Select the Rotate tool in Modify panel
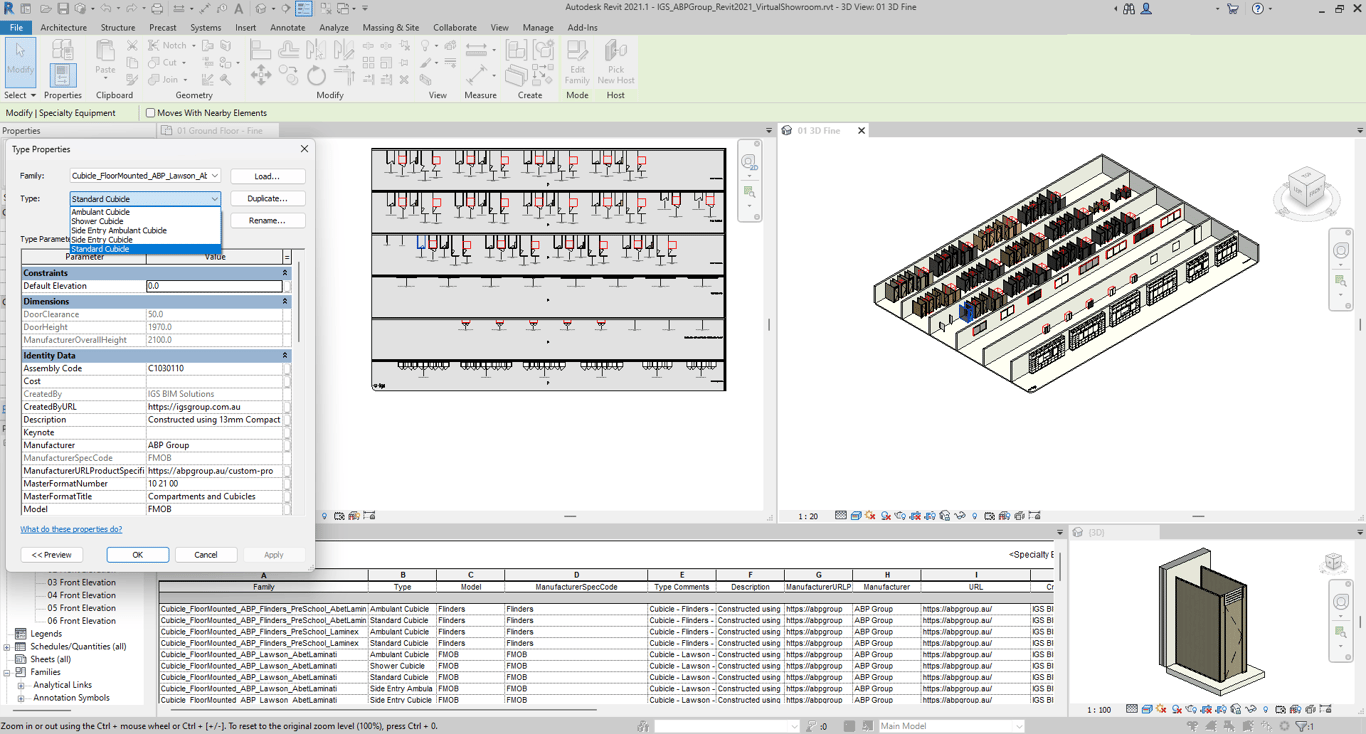This screenshot has height=734, width=1366. (x=316, y=76)
